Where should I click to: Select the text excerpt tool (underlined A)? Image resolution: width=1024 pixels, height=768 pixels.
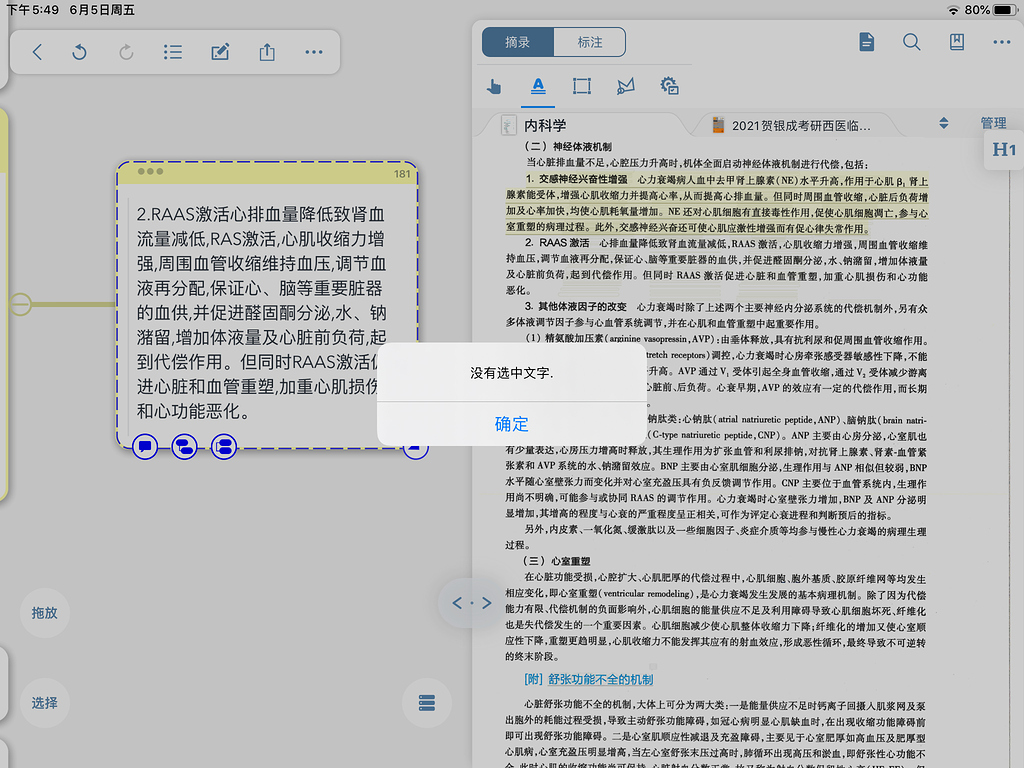pos(538,87)
